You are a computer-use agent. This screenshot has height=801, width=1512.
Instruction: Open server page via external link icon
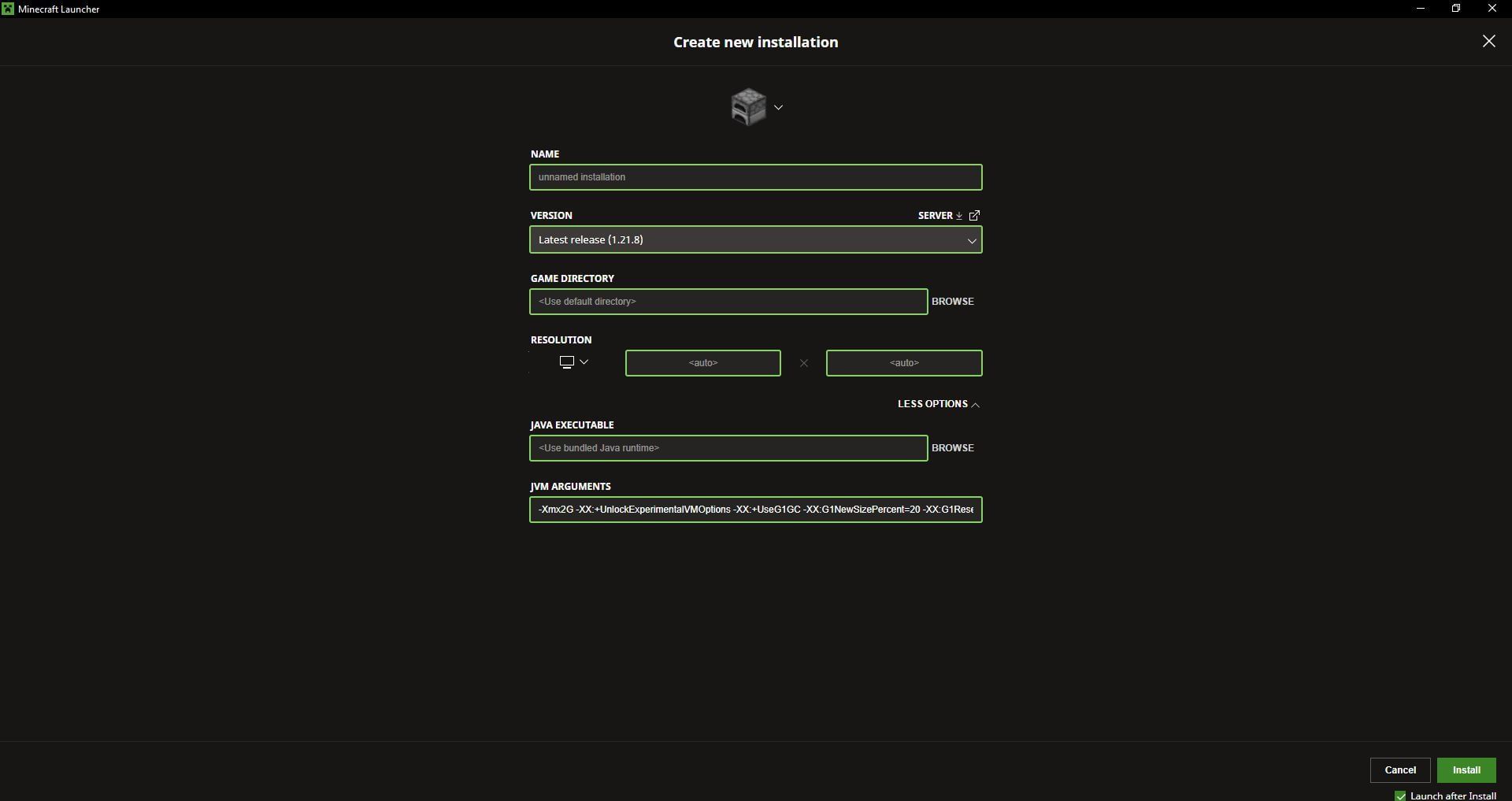[x=975, y=215]
